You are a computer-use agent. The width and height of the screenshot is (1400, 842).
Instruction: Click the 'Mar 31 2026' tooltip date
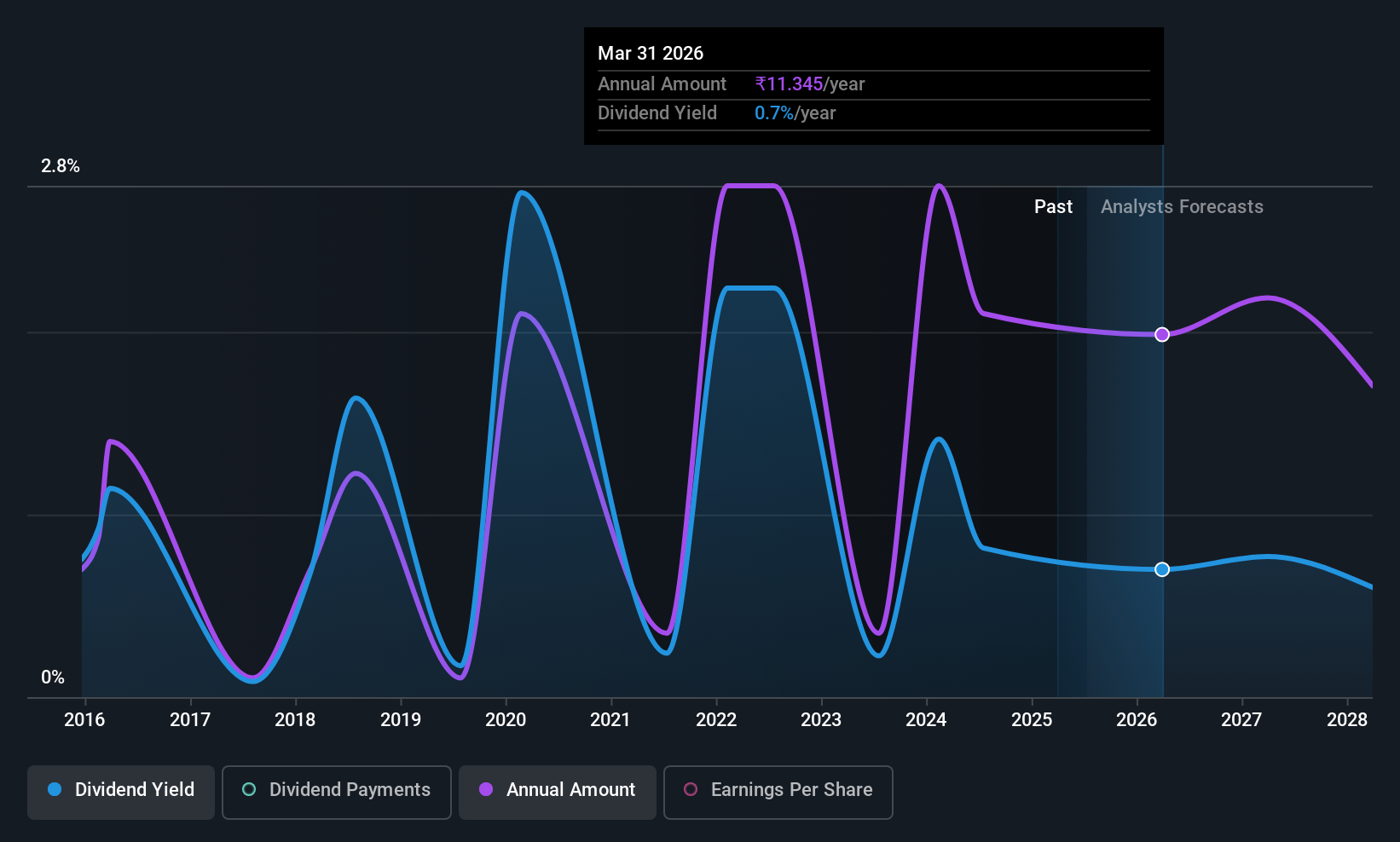[x=651, y=54]
